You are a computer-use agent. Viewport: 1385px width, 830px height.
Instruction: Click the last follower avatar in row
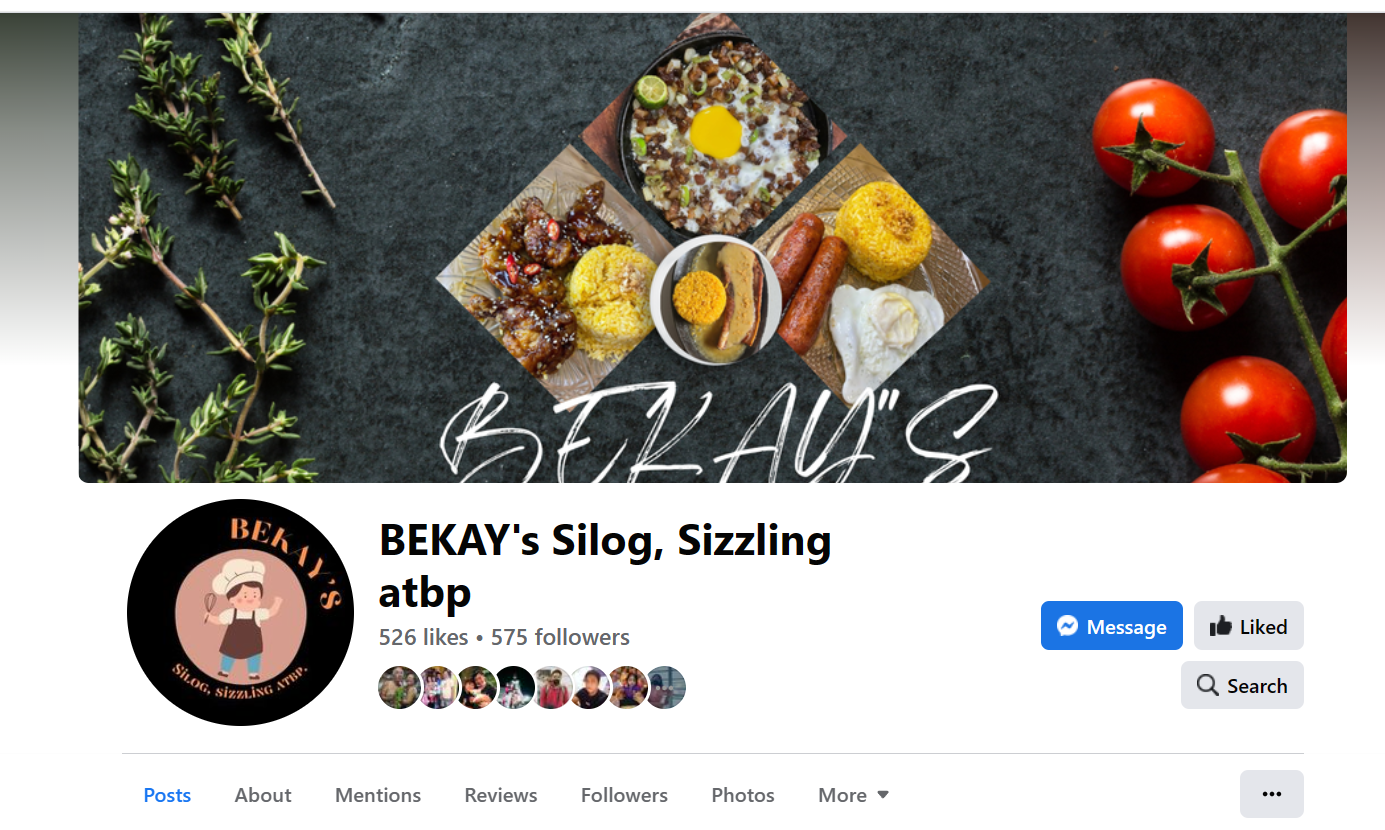coord(665,688)
